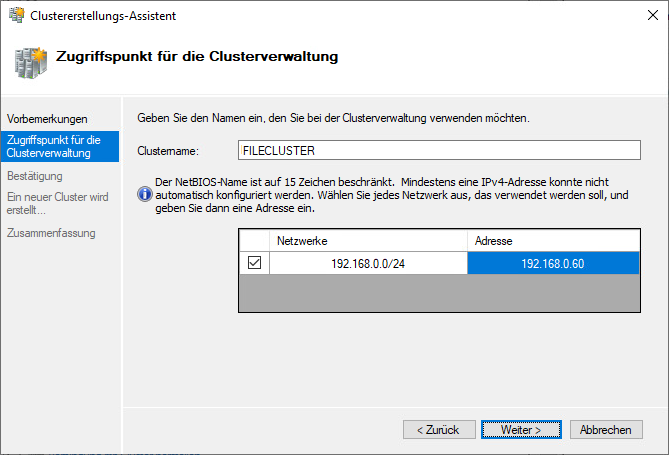Close the Clustererstellungs-Assistent window
Image resolution: width=669 pixels, height=455 pixels.
pos(646,14)
